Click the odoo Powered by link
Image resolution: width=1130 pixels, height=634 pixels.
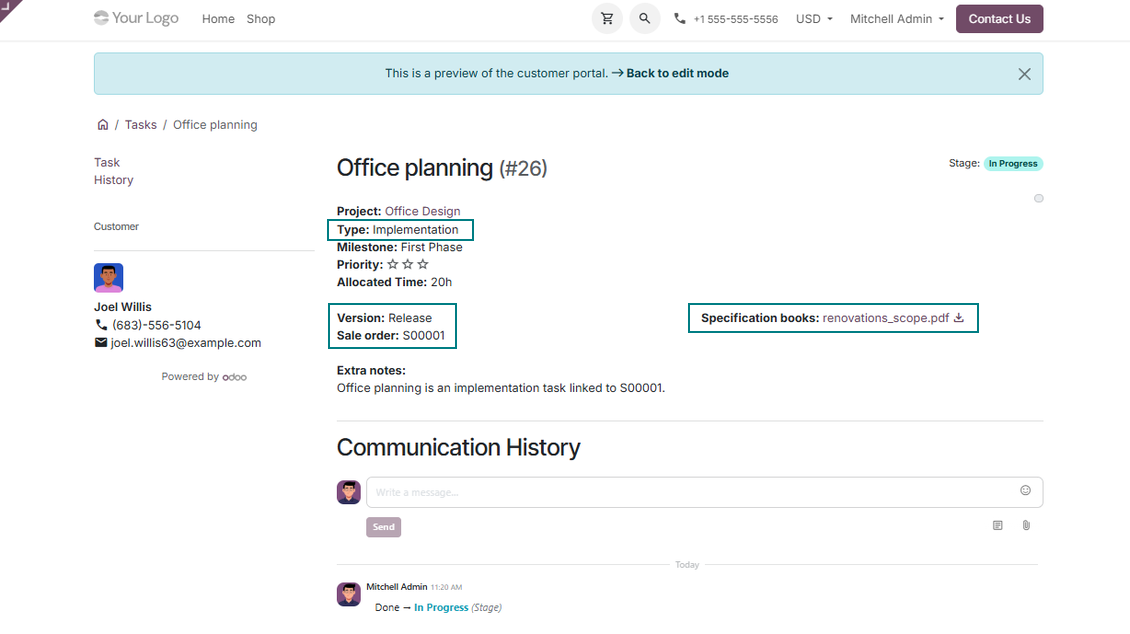tap(234, 377)
